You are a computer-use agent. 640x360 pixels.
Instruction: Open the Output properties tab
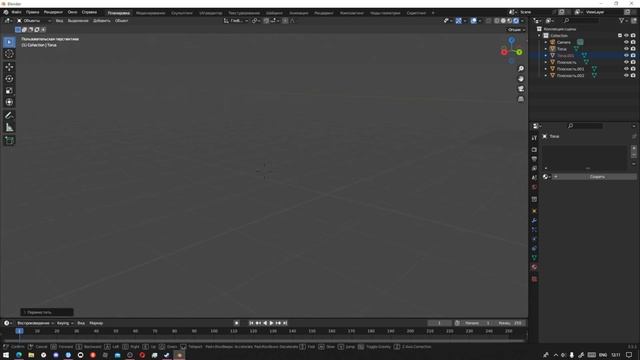[534, 159]
